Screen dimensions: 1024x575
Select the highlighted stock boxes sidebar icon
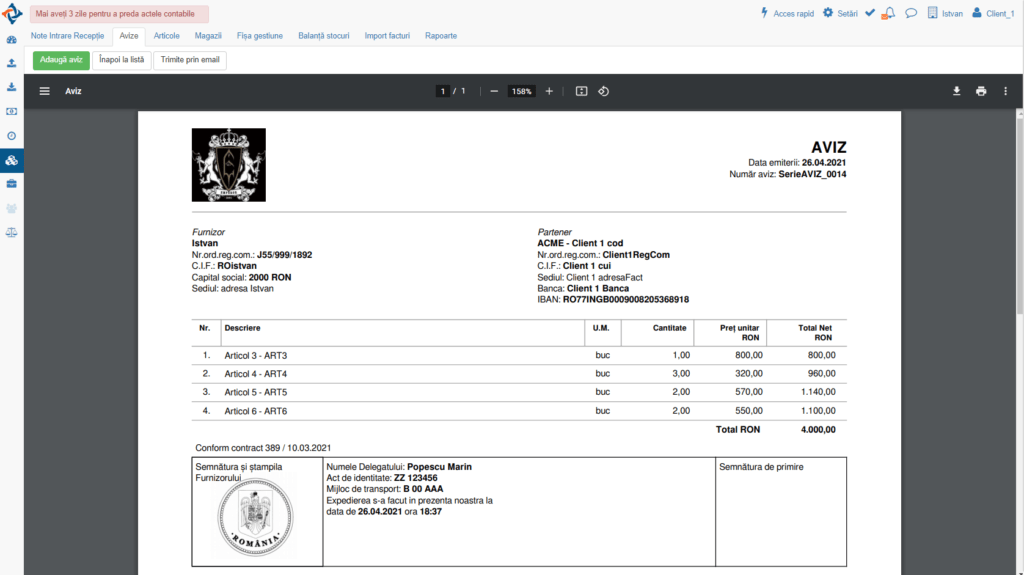click(12, 160)
